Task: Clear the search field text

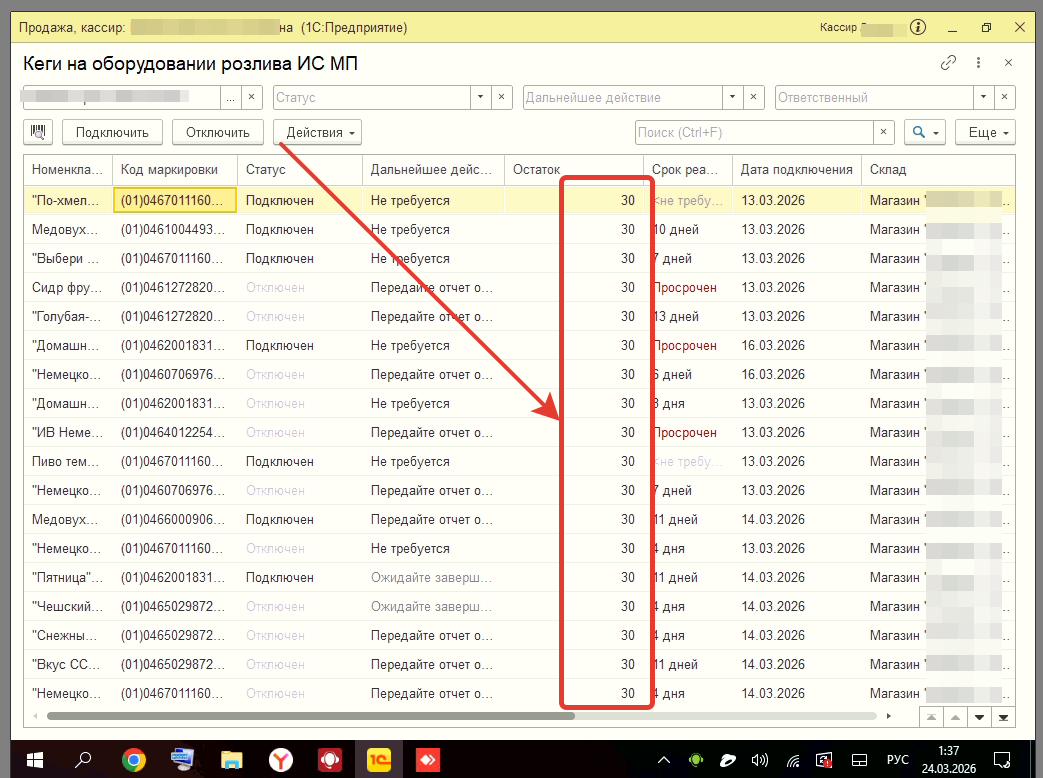Action: click(x=883, y=132)
